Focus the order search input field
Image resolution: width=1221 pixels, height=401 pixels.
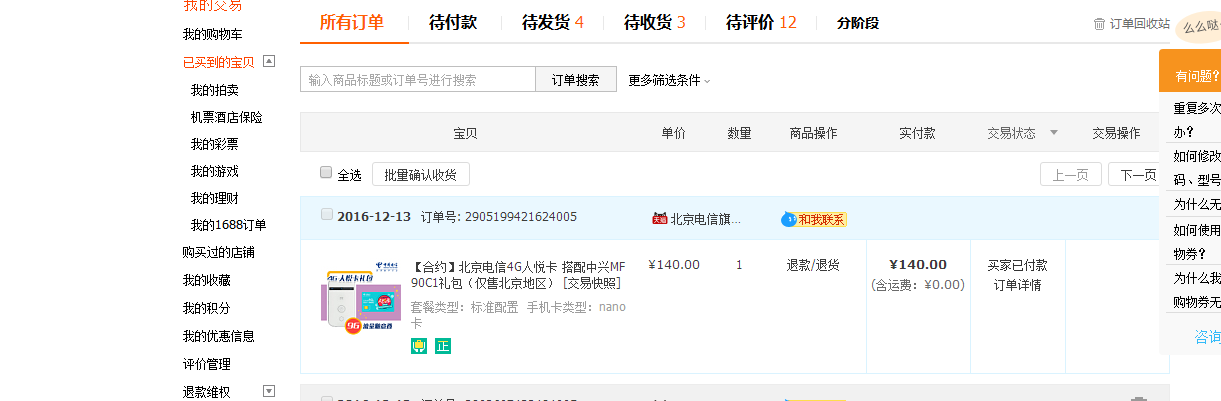click(x=418, y=80)
